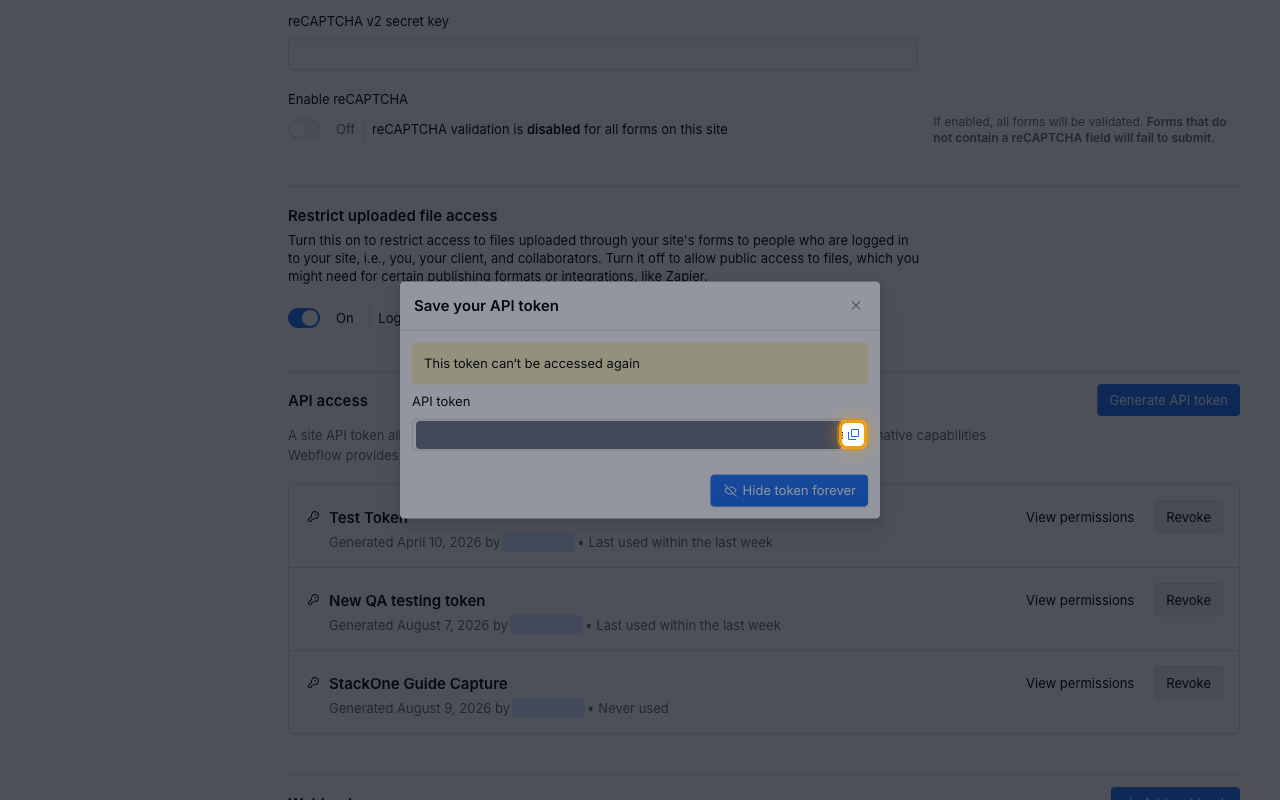Screen dimensions: 1280x800
Task: Close the Save your API token dialog
Action: click(856, 306)
